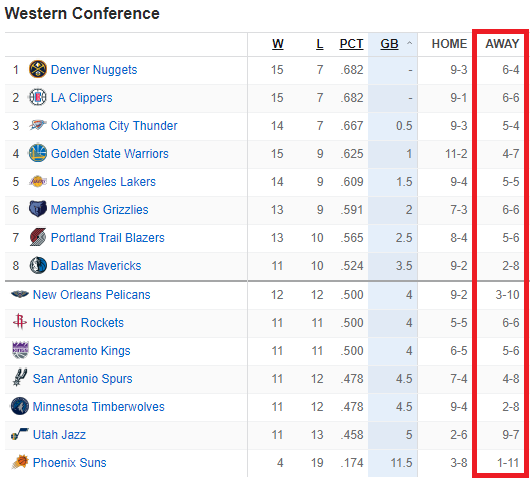530x478 pixels.
Task: Toggle the GB column sort arrow
Action: click(409, 43)
